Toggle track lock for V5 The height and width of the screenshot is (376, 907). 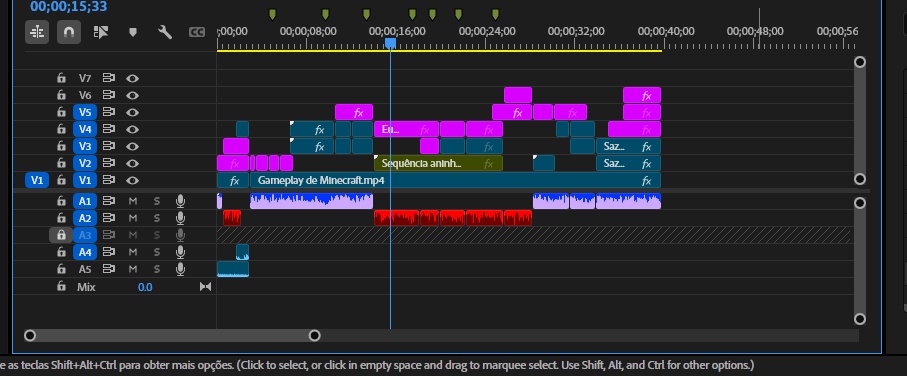61,112
